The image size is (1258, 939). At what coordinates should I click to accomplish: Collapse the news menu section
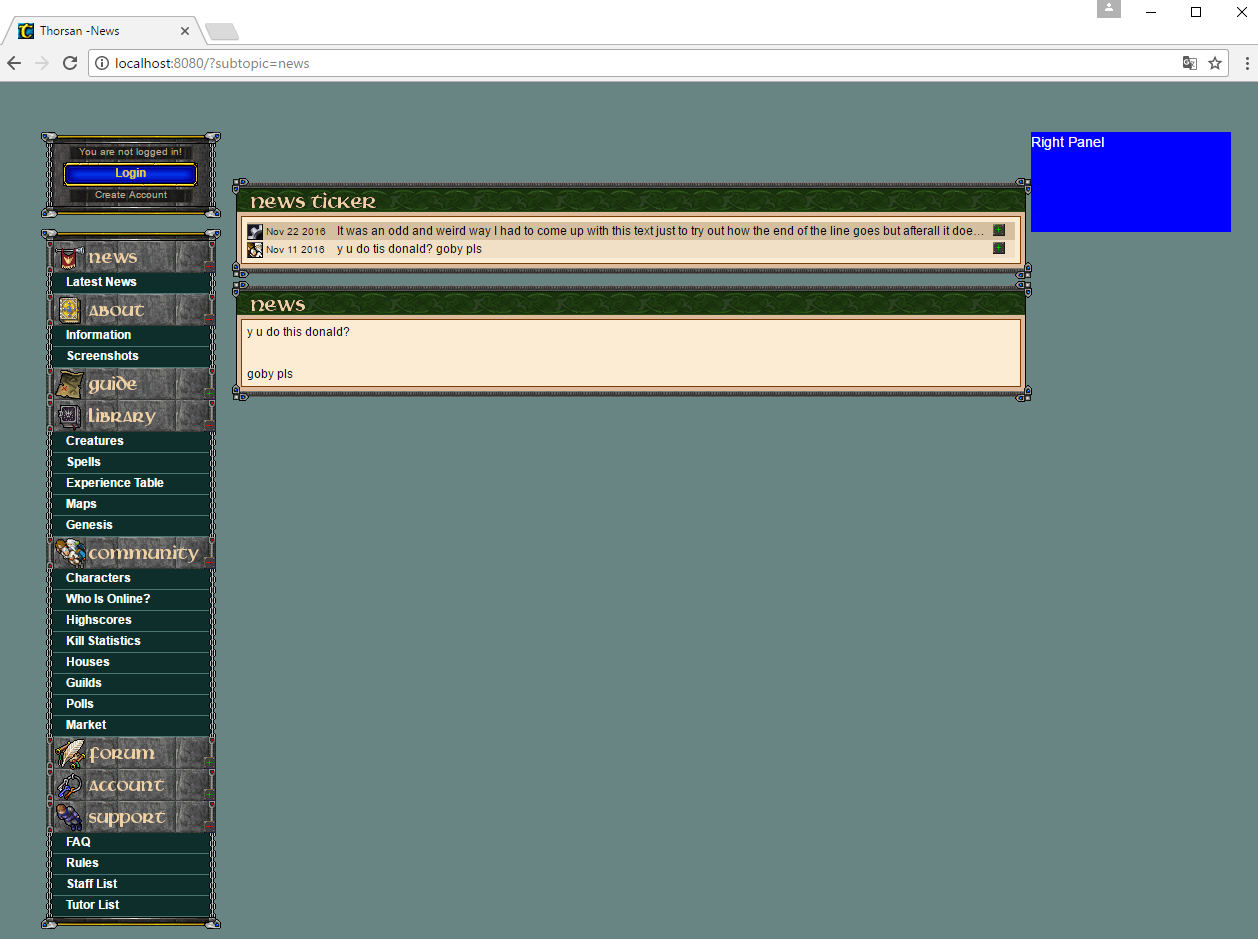point(209,266)
